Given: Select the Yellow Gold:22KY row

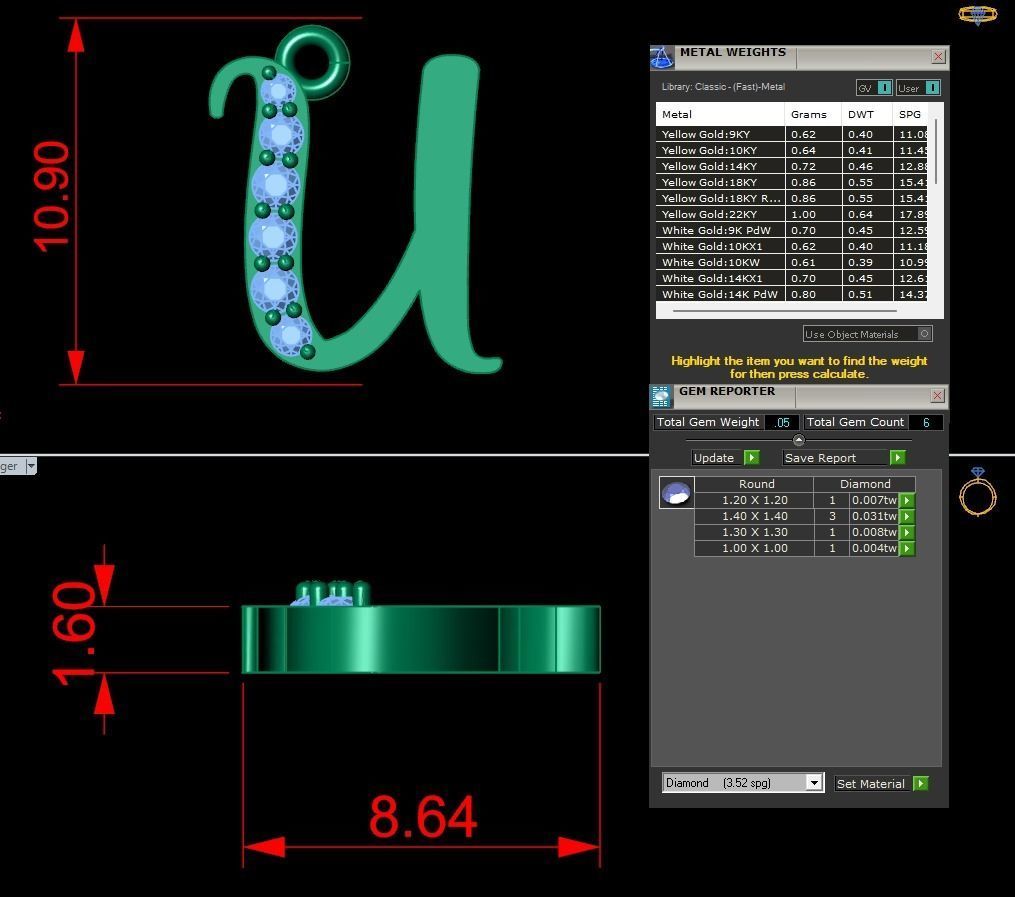Looking at the screenshot, I should click(x=791, y=214).
